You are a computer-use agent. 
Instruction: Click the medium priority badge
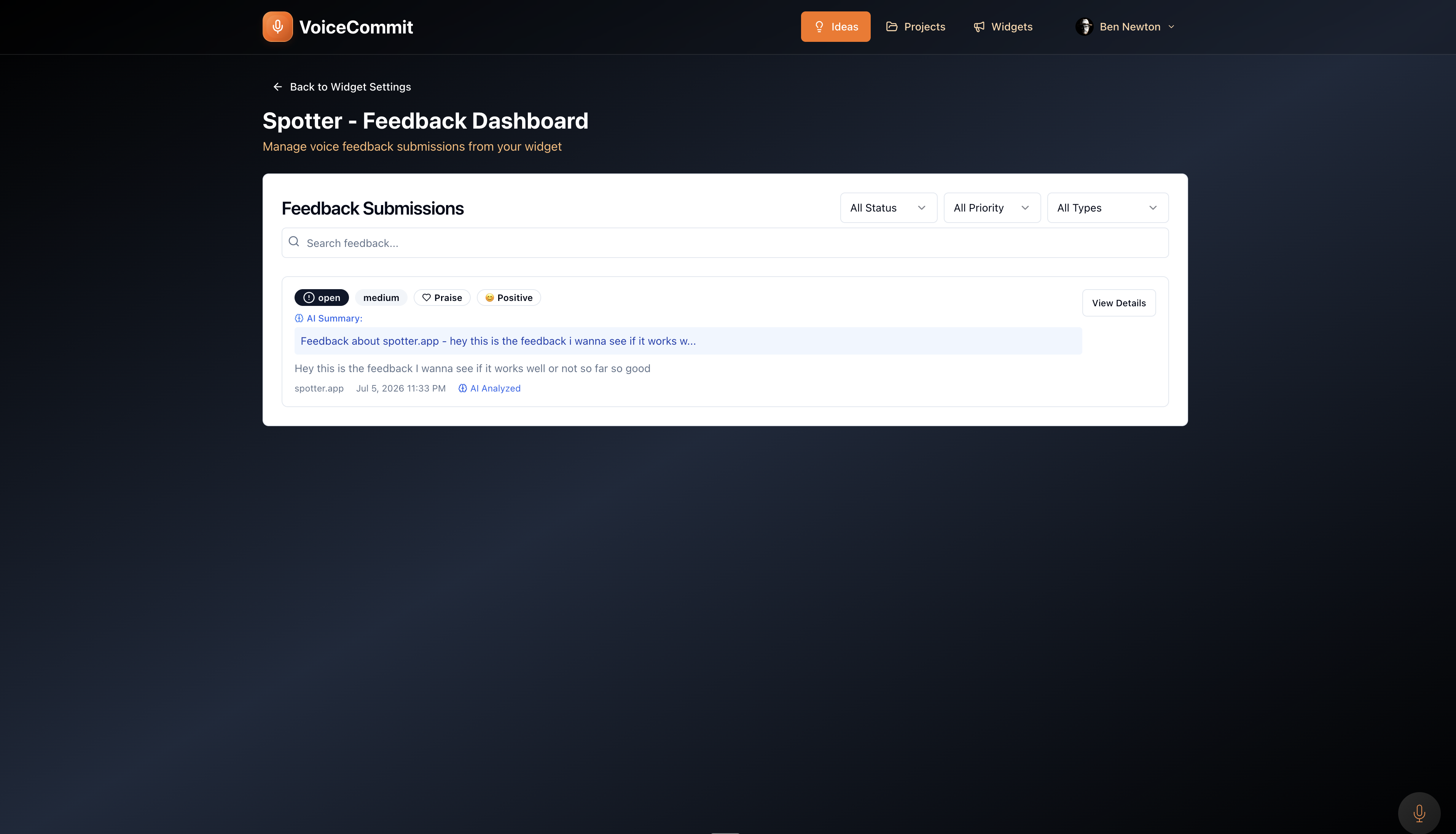pyautogui.click(x=381, y=297)
